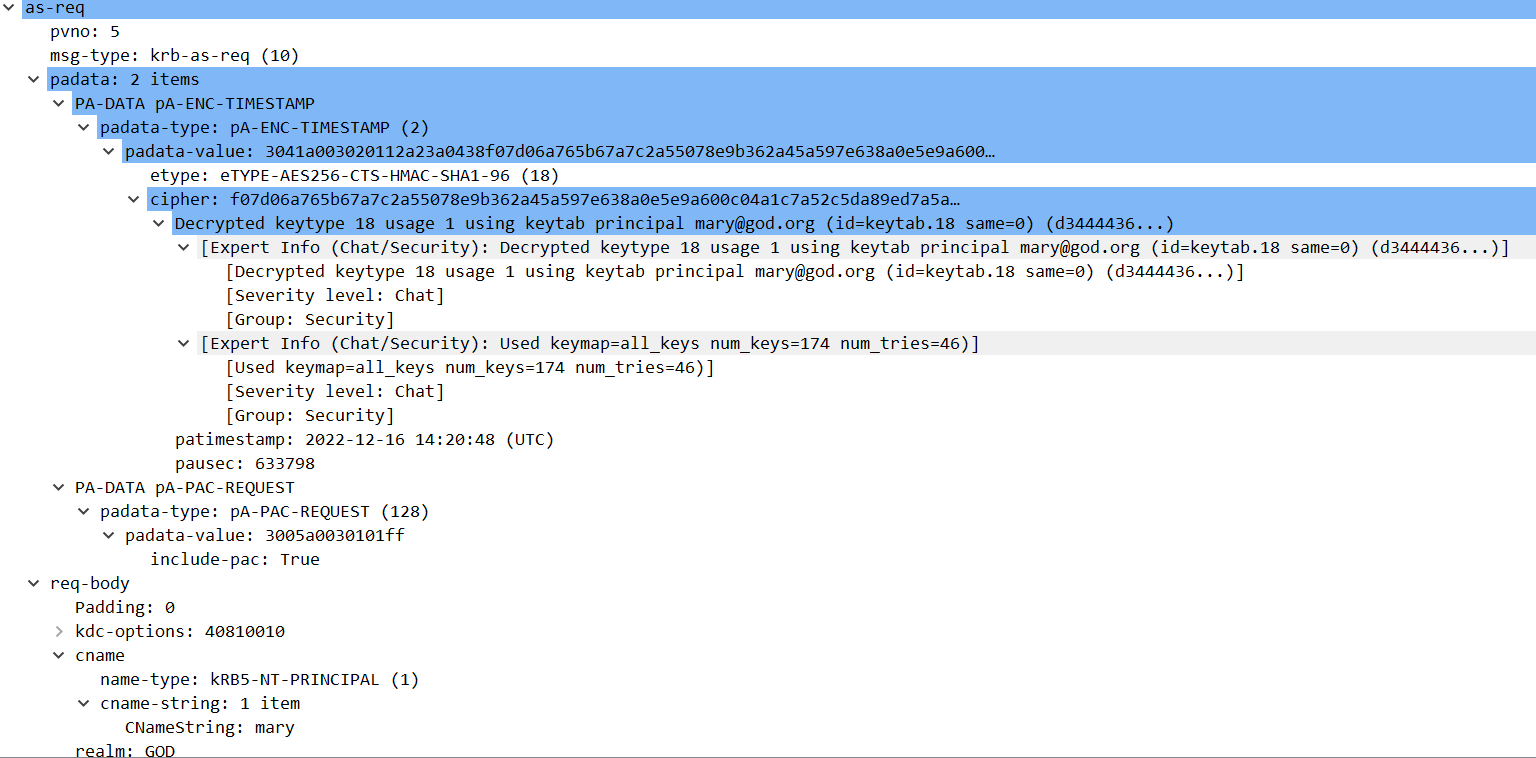Collapse the cname node
The image size is (1536, 758).
point(60,656)
